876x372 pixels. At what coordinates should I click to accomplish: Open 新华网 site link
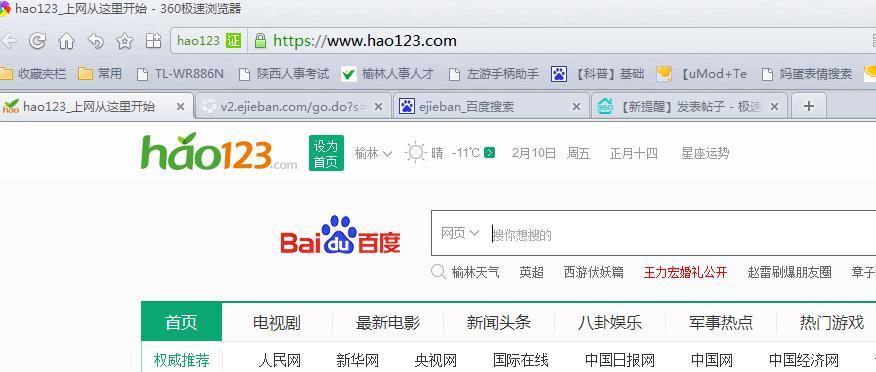click(358, 360)
